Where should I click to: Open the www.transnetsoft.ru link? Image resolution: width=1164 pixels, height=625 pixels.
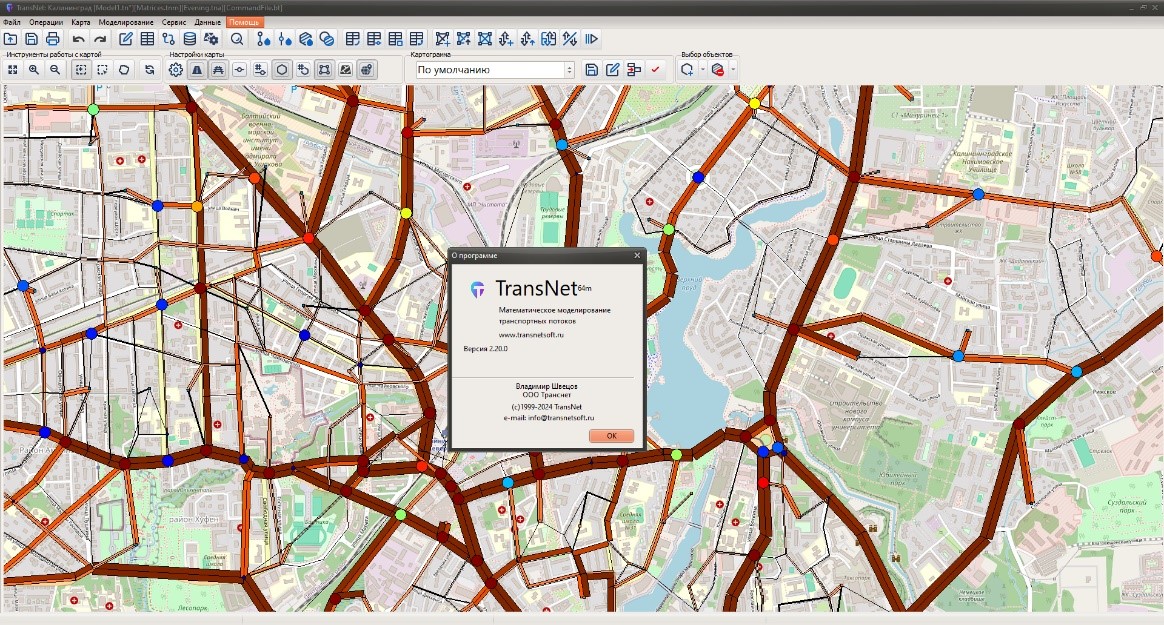531,335
